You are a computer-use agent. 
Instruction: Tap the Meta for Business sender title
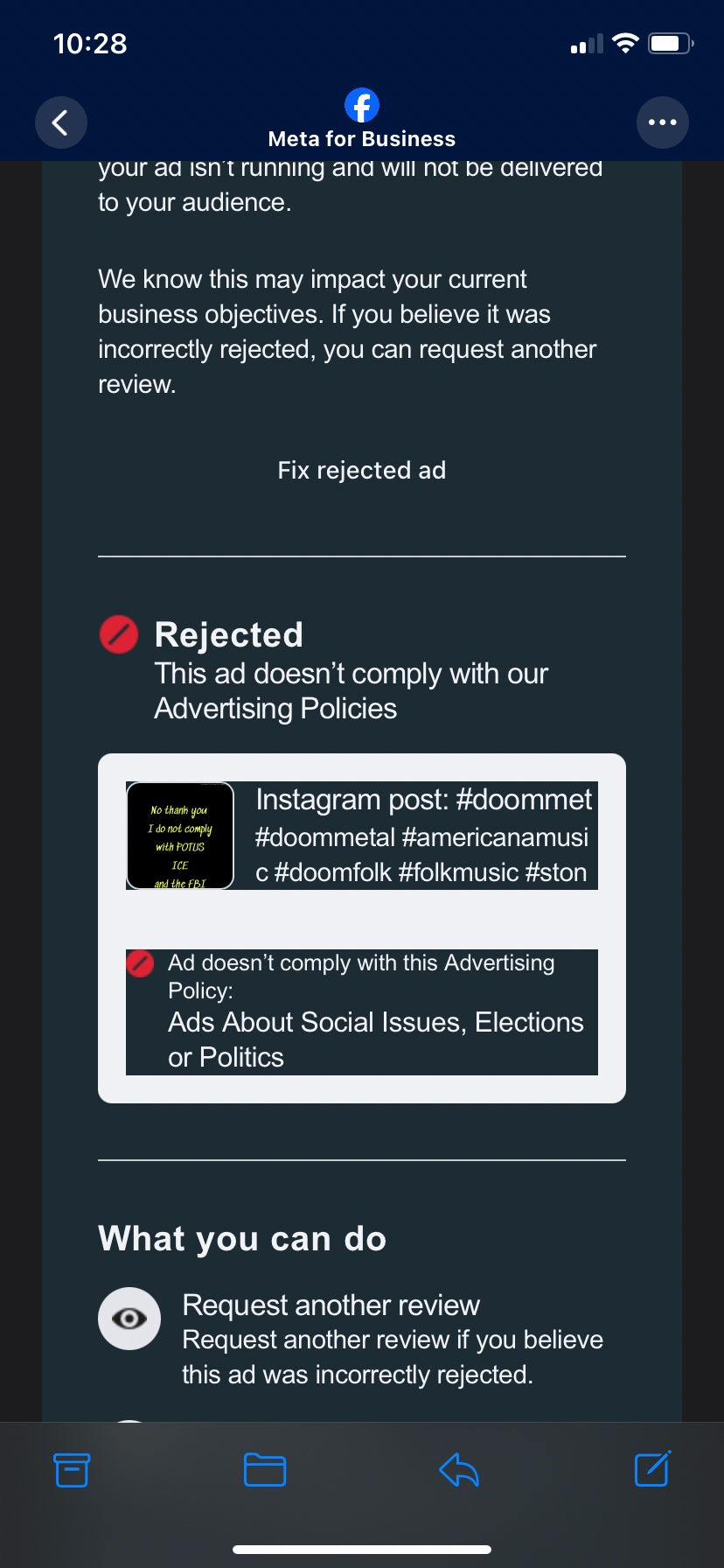click(x=362, y=139)
